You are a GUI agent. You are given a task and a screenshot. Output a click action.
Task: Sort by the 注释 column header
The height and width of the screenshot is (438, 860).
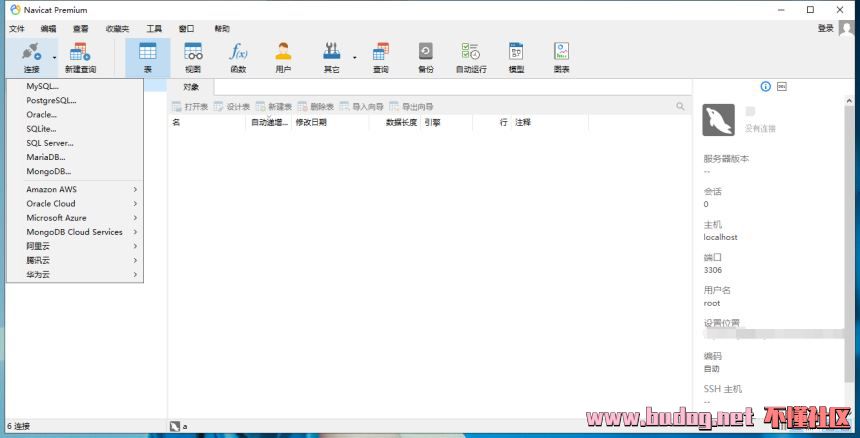(x=550, y=123)
